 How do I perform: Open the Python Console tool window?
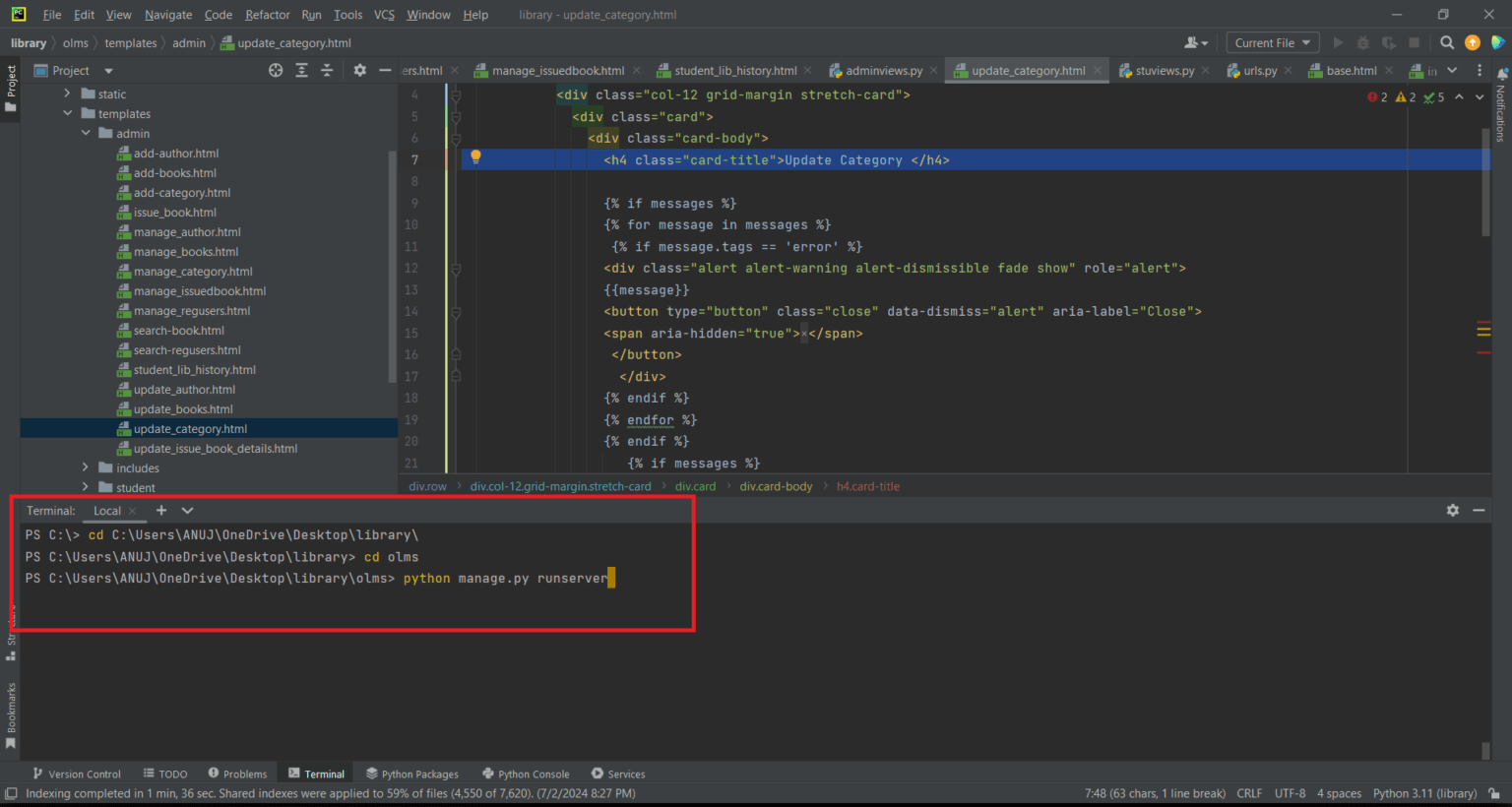[526, 774]
